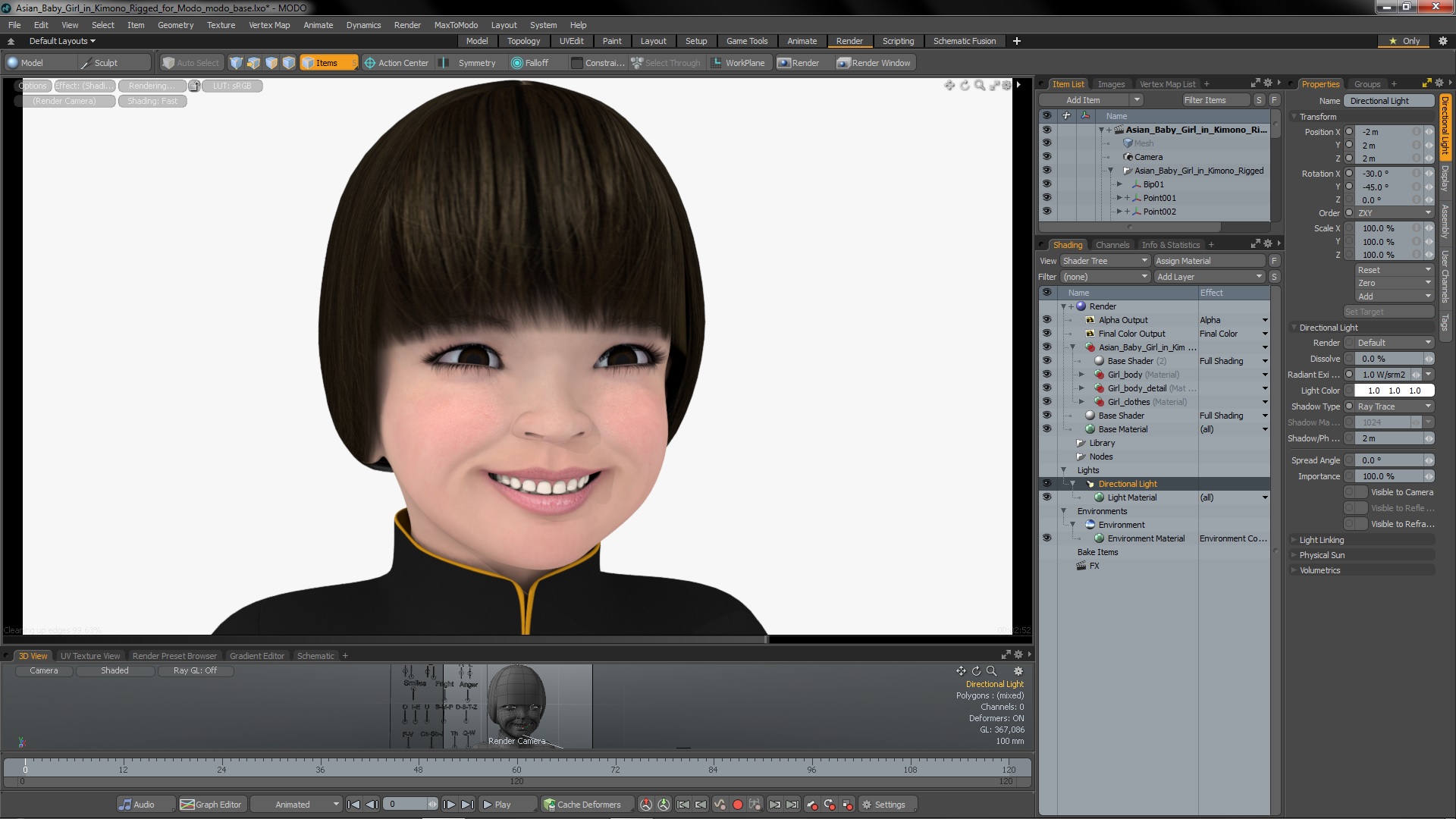Click the Zero transform button
This screenshot has width=1456, height=819.
click(1395, 283)
